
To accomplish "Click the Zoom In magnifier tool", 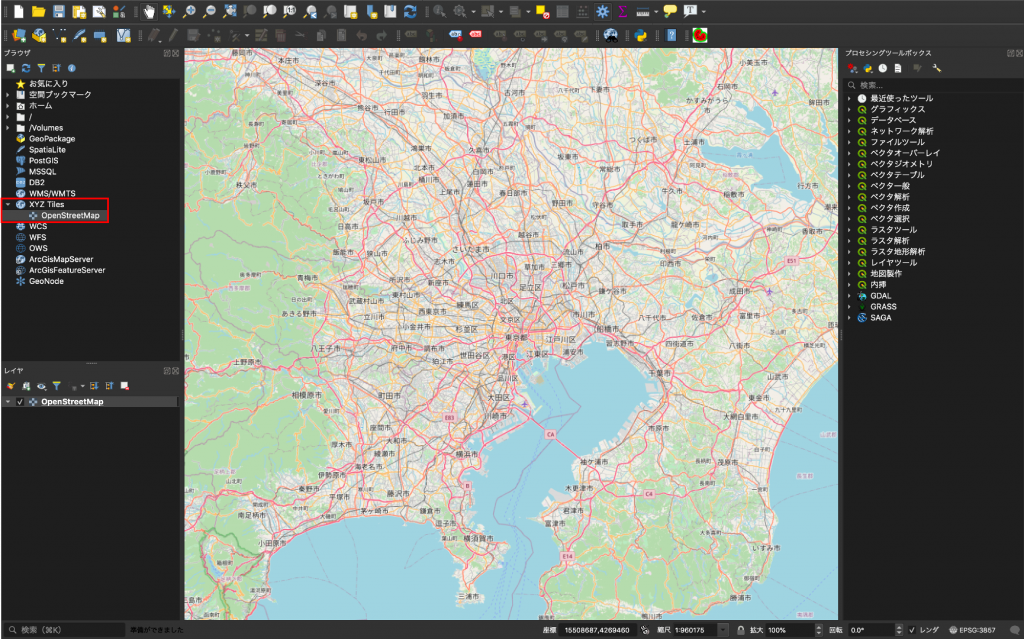I will [x=189, y=11].
